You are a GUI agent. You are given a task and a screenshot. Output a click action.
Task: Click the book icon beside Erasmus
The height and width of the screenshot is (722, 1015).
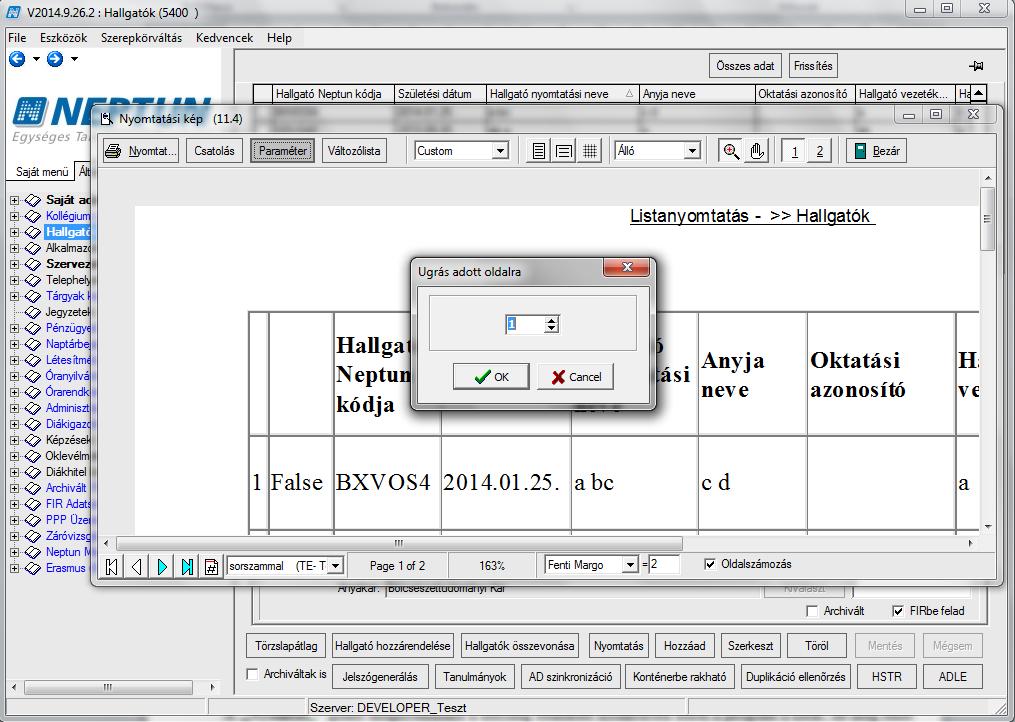click(x=33, y=568)
